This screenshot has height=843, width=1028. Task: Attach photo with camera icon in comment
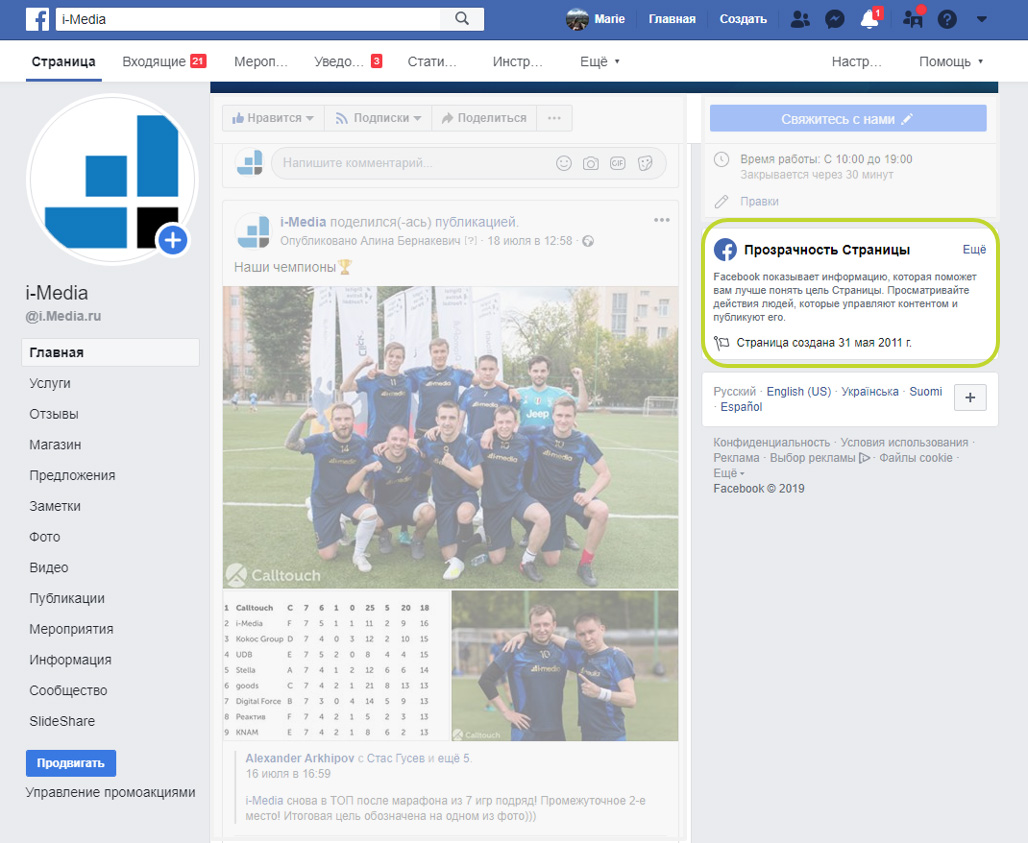click(591, 163)
